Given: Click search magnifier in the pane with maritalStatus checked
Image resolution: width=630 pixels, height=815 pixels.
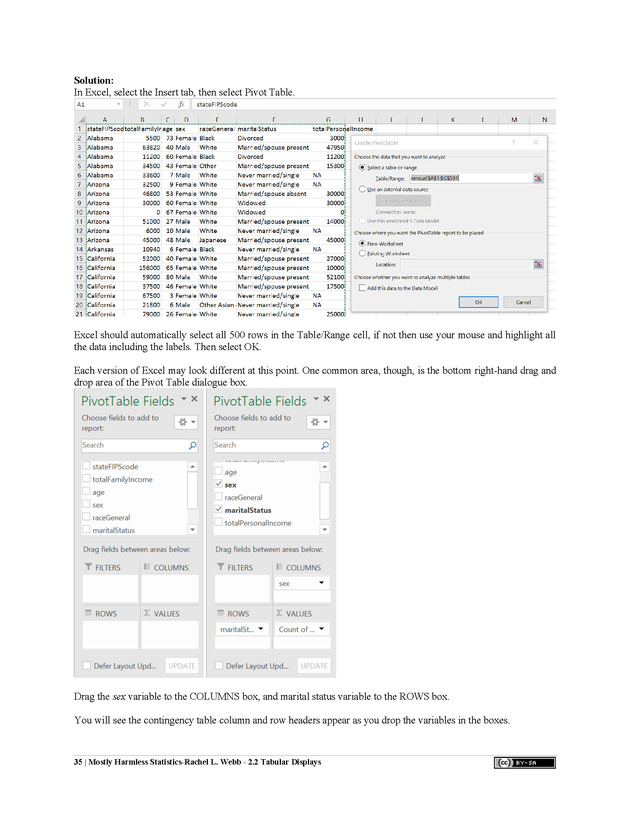Looking at the screenshot, I should click(325, 445).
